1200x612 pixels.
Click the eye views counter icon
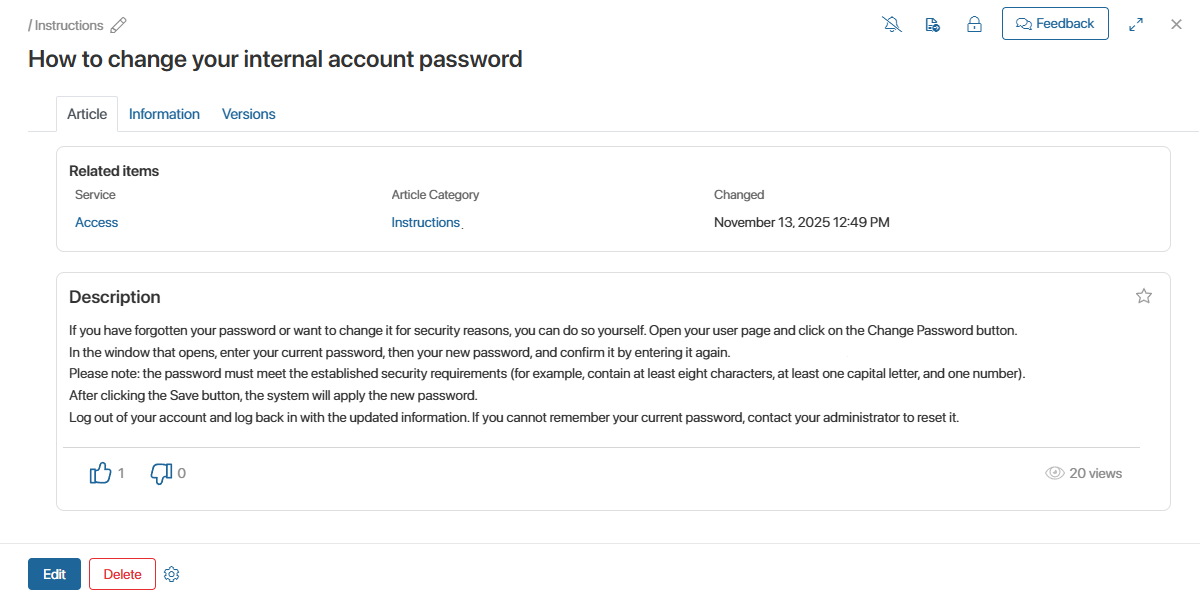[1054, 473]
